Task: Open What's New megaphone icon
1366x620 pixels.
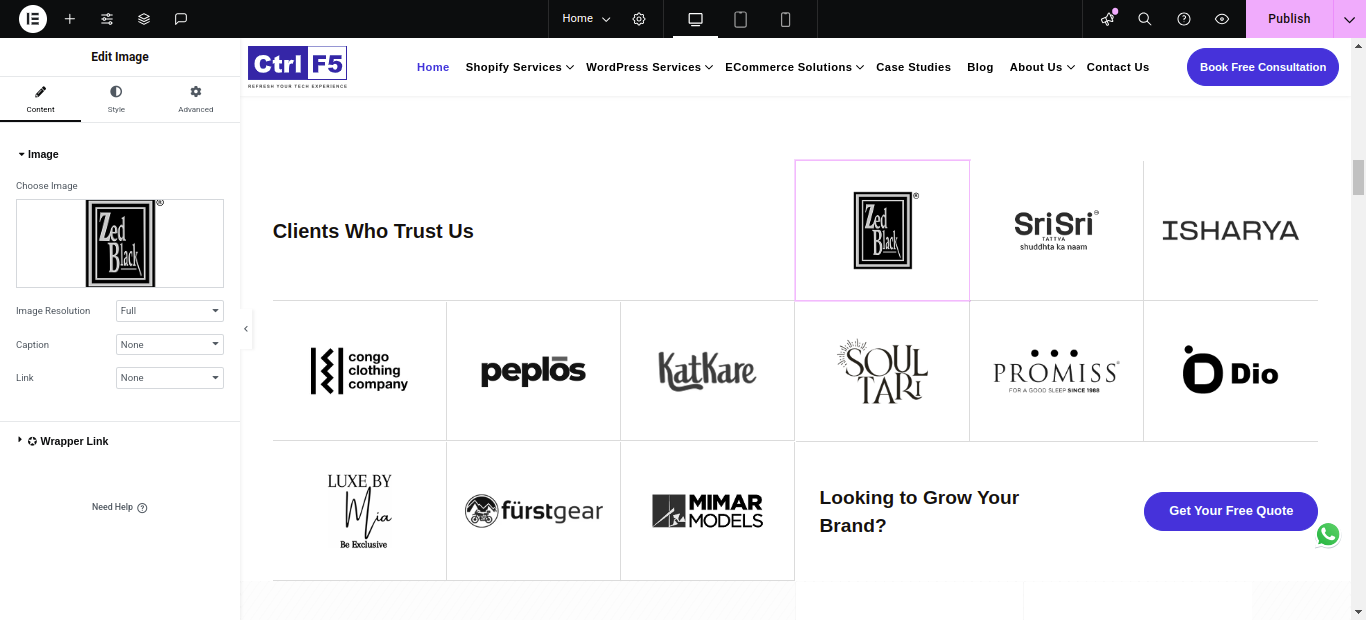Action: (x=1107, y=19)
